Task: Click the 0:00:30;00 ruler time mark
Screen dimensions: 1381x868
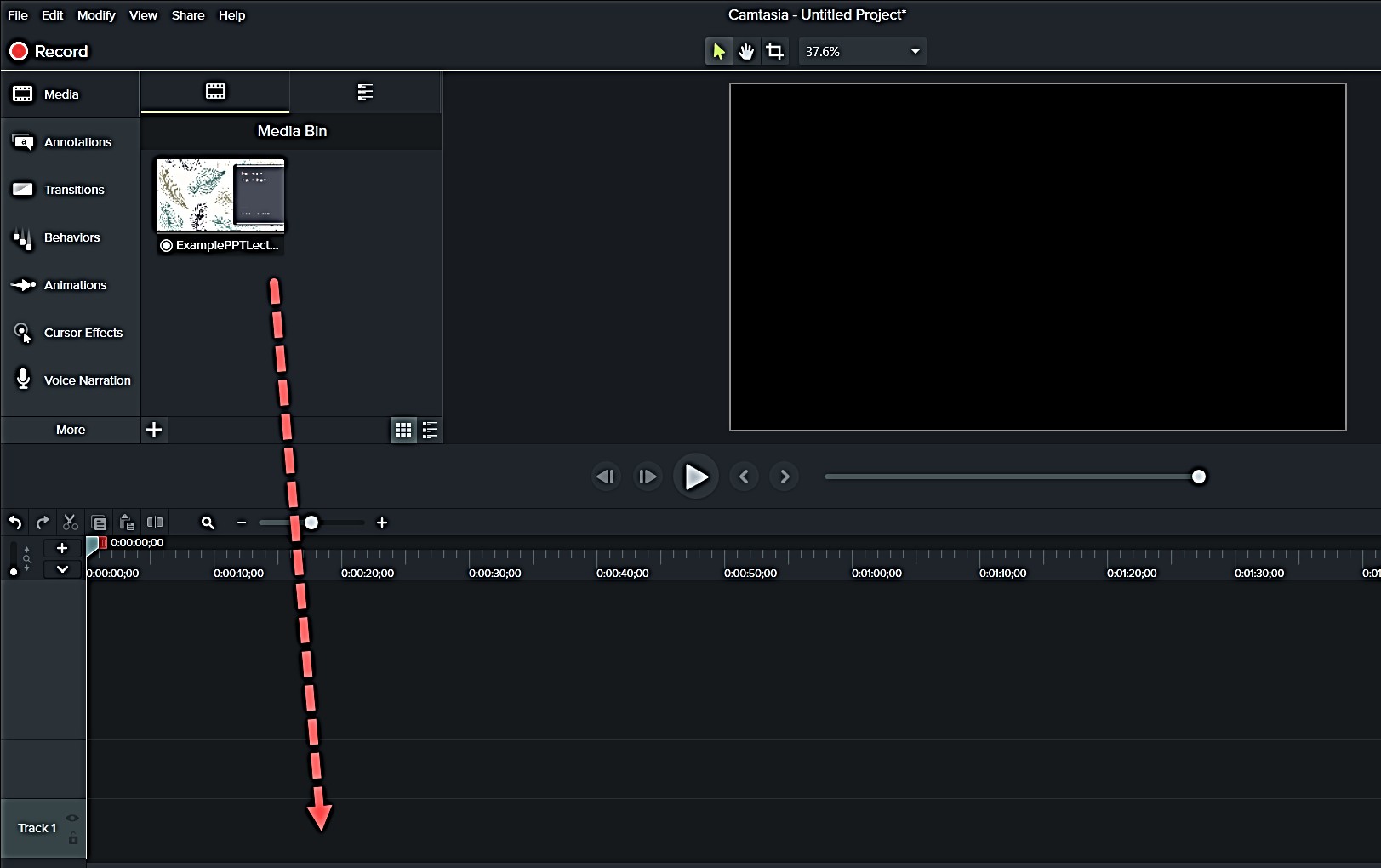Action: coord(495,573)
